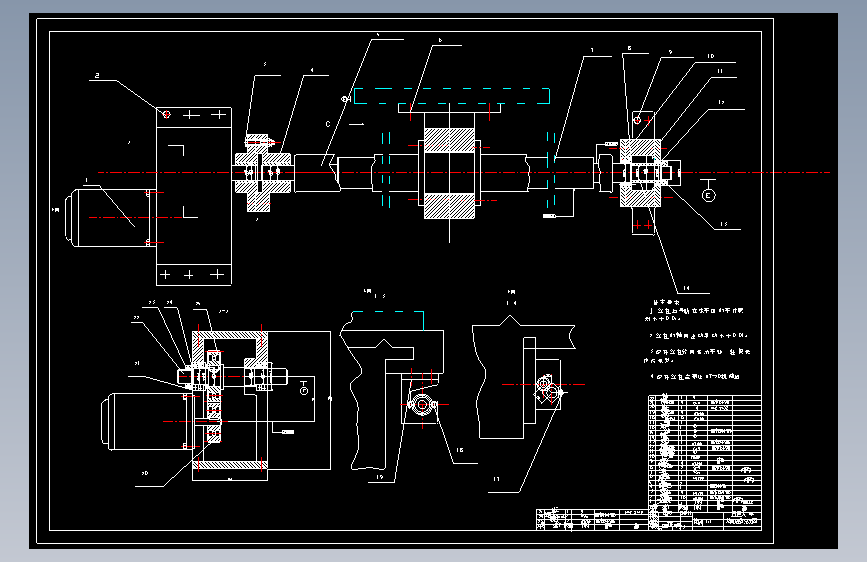Select the datum F circle symbol
The height and width of the screenshot is (562, 867).
click(304, 391)
